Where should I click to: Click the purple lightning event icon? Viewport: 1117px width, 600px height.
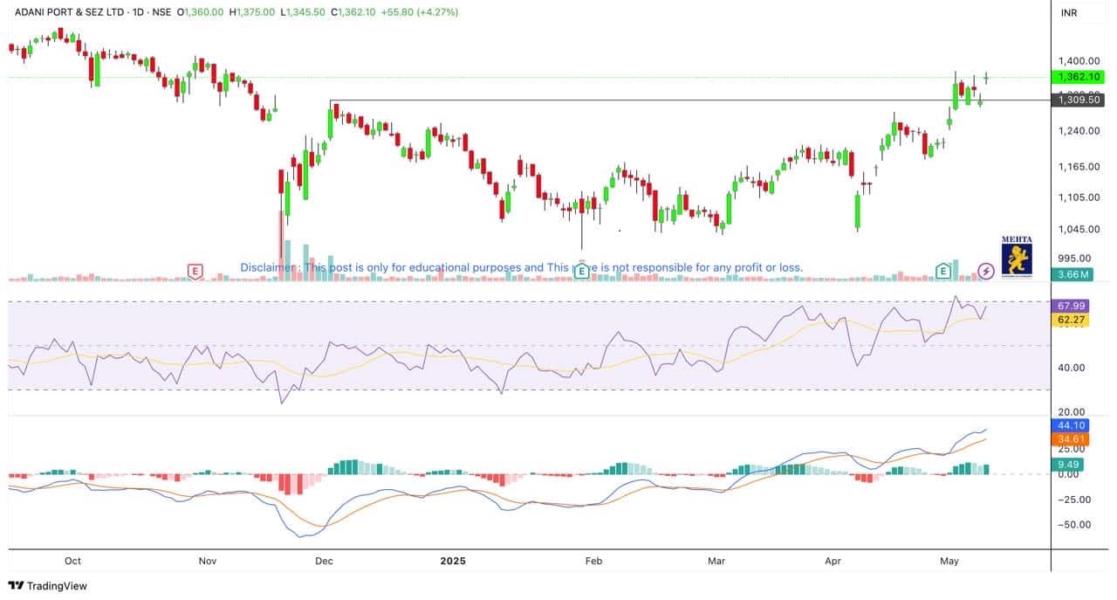click(986, 271)
